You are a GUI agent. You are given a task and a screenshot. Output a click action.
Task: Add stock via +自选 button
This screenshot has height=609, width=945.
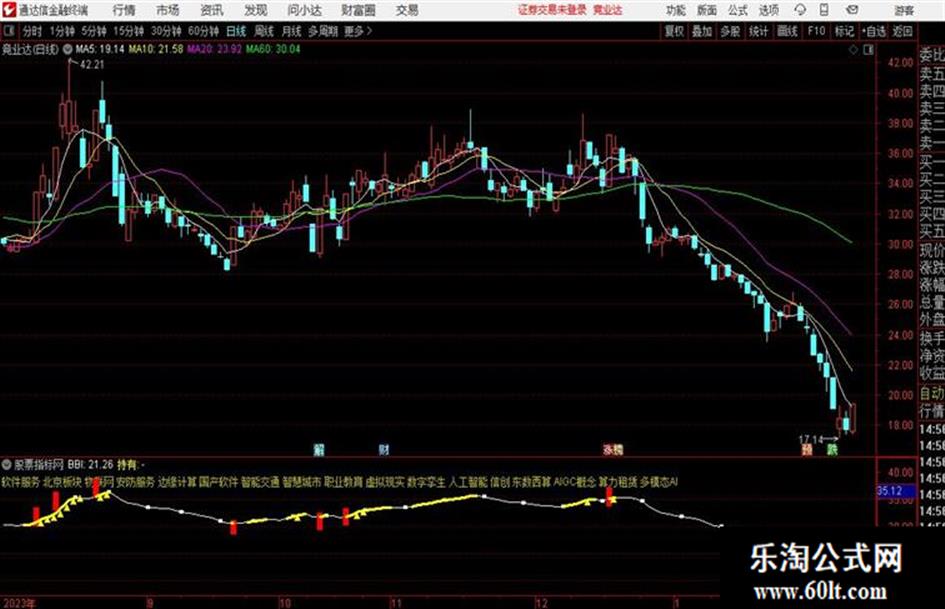874,31
